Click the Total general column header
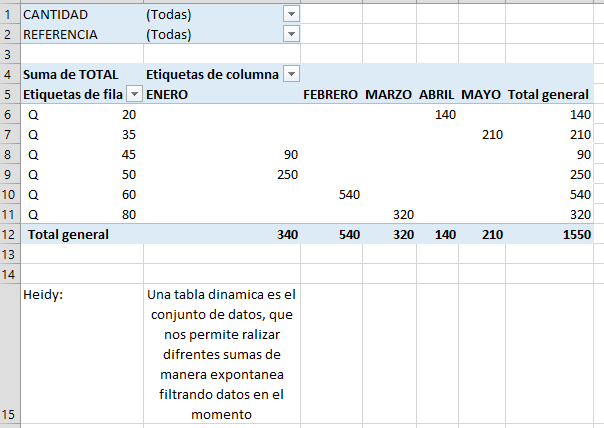 (x=549, y=94)
